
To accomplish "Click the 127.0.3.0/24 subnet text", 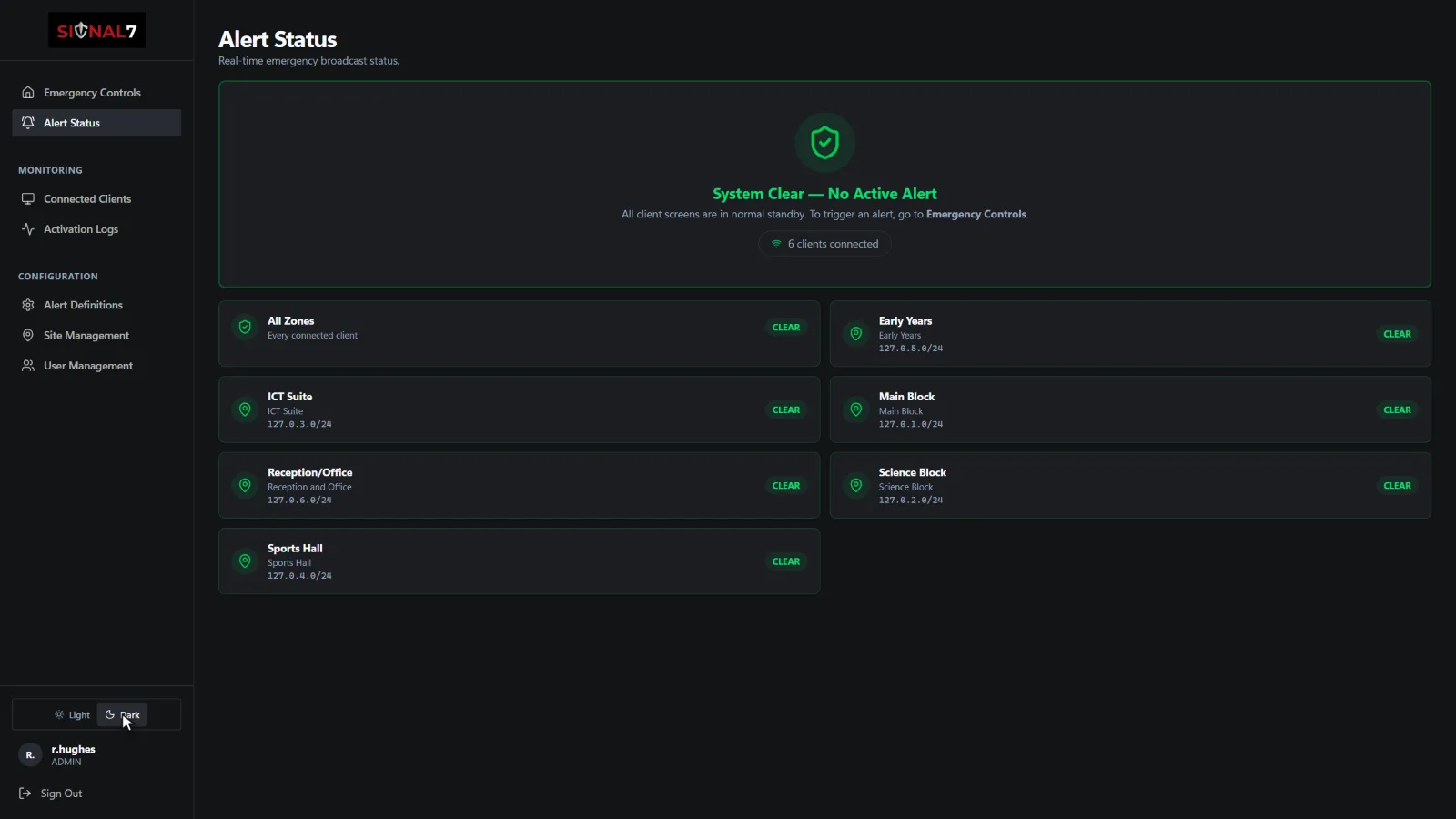I will pos(299,424).
